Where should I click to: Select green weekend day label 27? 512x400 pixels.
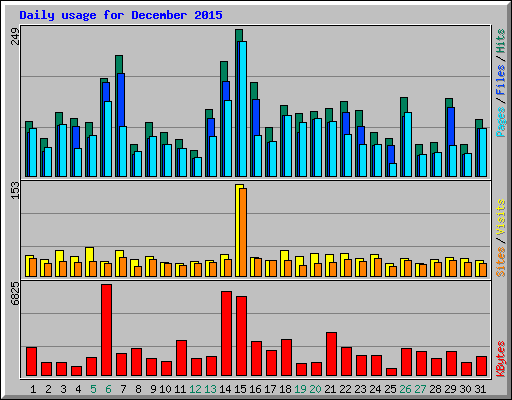[420, 389]
